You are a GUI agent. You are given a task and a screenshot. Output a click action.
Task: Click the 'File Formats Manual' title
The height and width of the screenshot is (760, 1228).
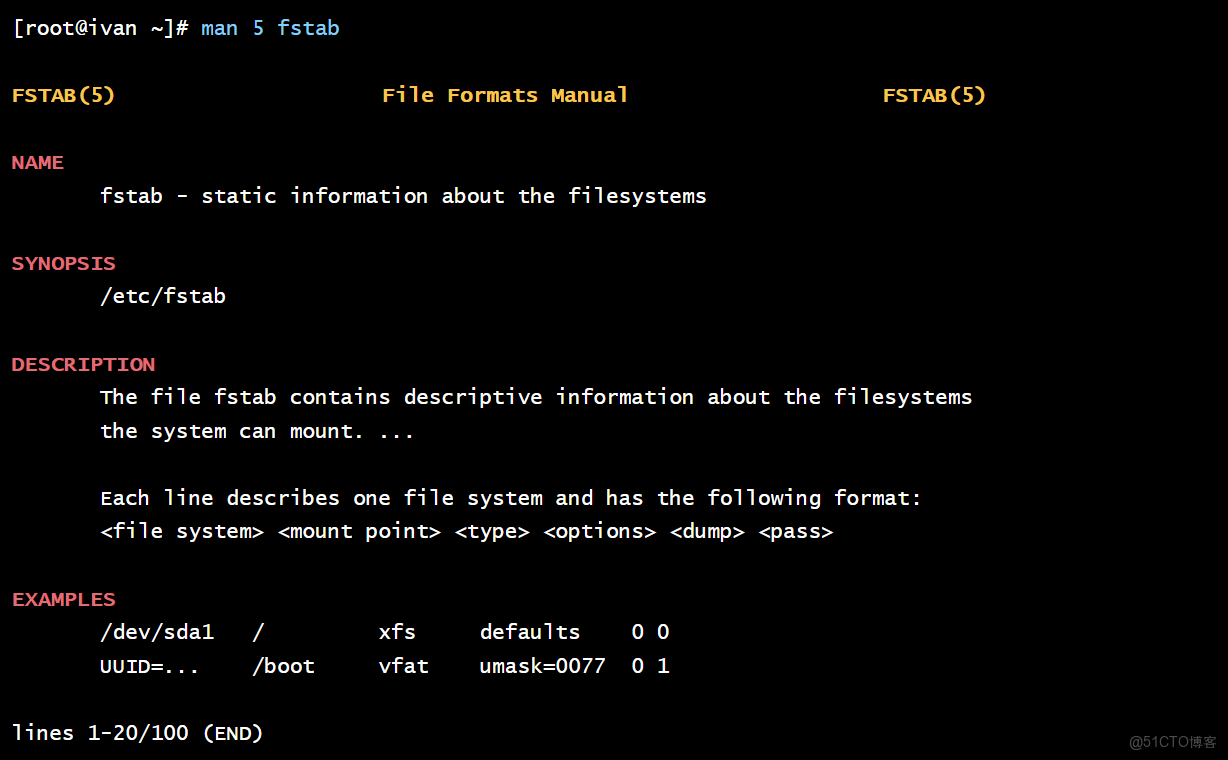click(505, 95)
